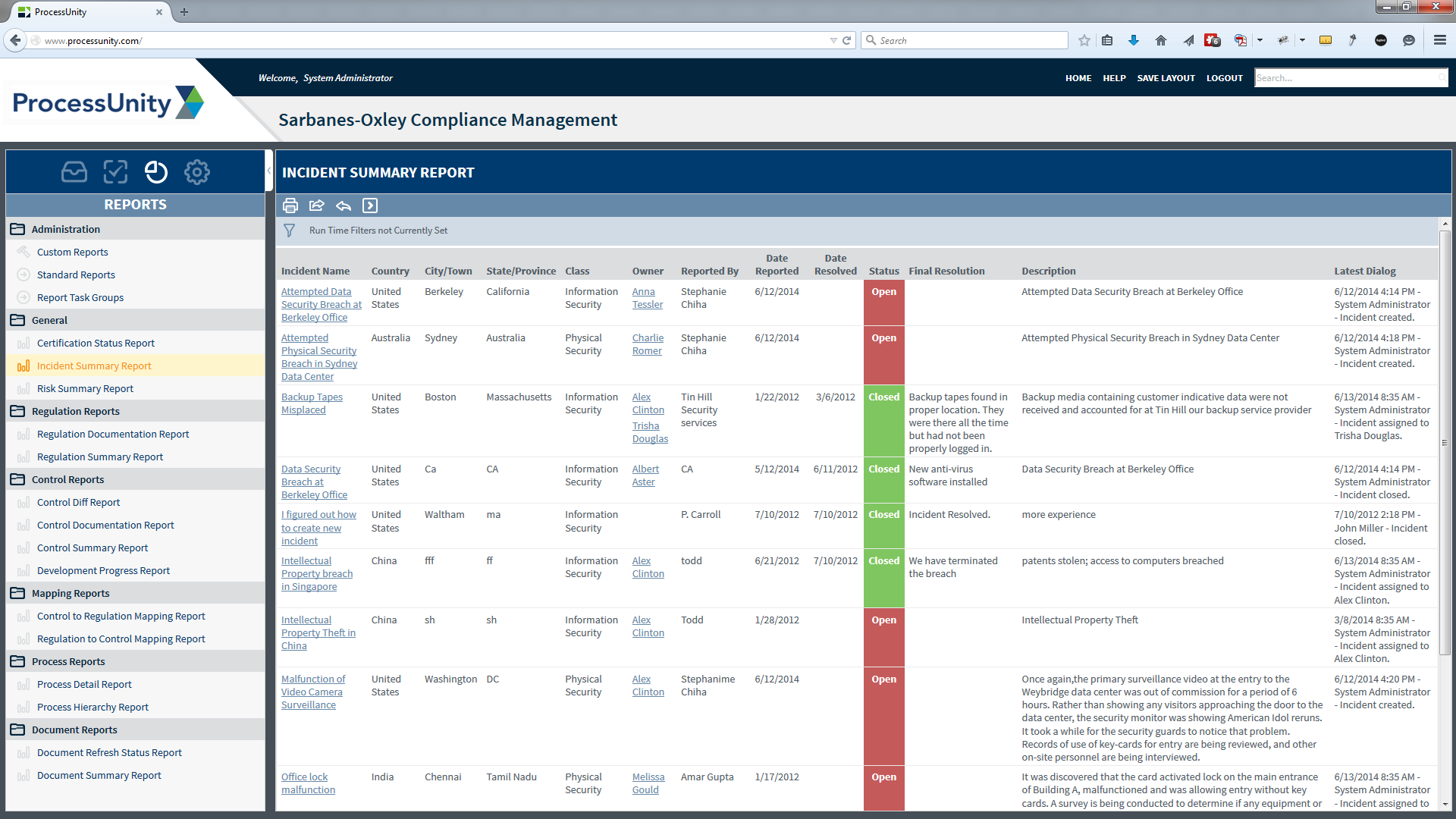Select the reports pie chart icon
The height and width of the screenshot is (819, 1456).
click(155, 171)
